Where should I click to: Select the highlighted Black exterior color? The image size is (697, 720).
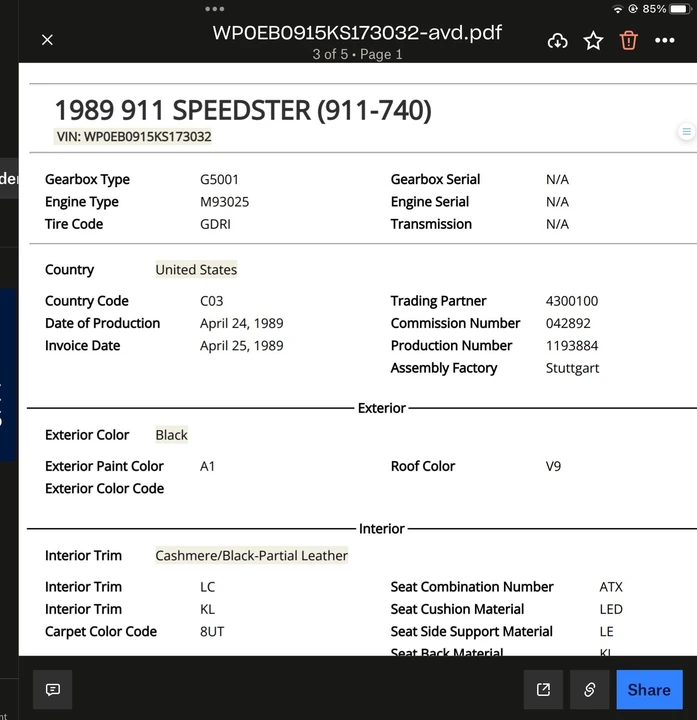point(171,435)
